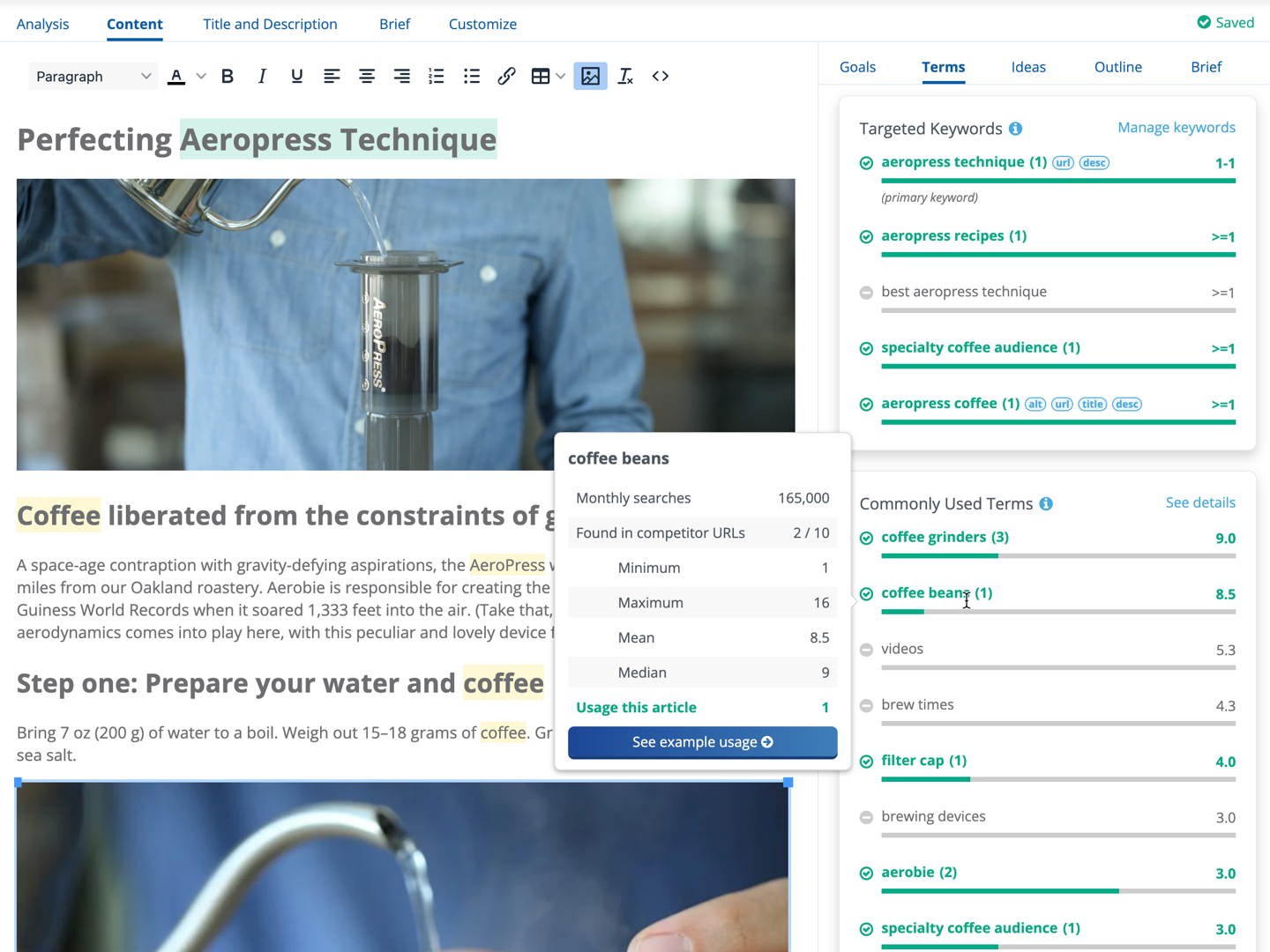Click check icon beside filter cap

(866, 762)
